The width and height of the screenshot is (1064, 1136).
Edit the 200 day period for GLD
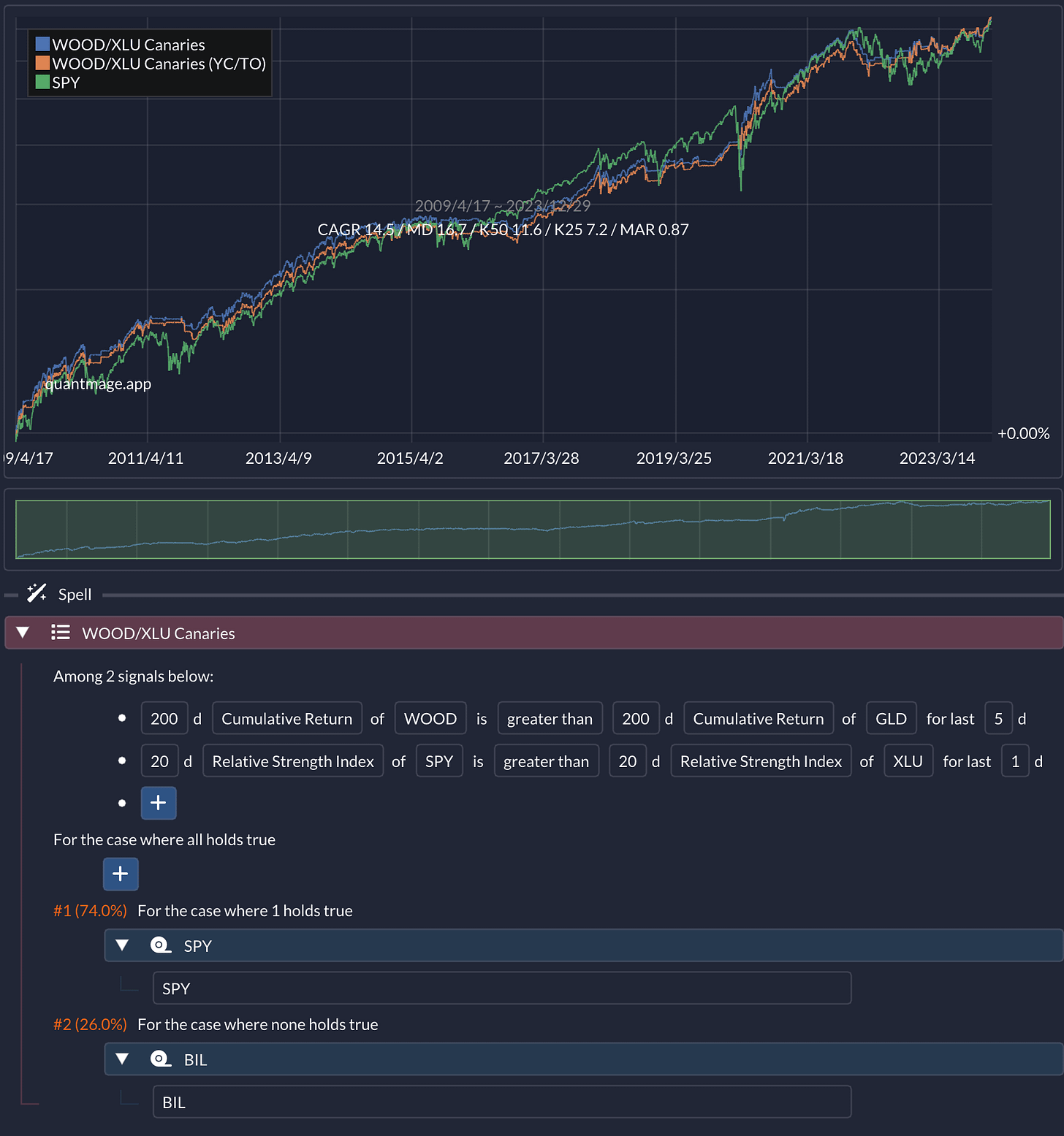[636, 719]
